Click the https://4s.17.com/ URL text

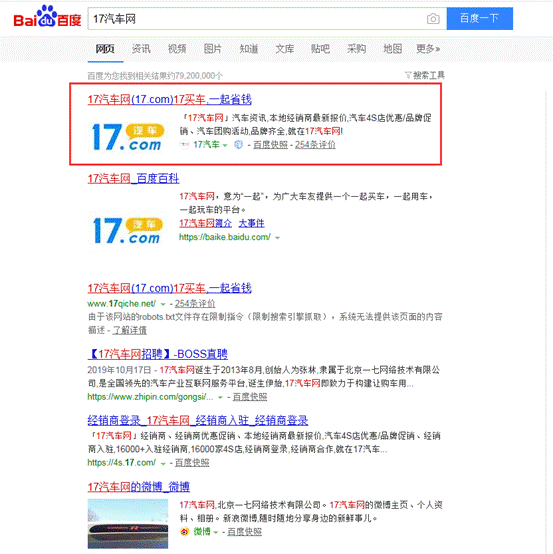pos(122,462)
